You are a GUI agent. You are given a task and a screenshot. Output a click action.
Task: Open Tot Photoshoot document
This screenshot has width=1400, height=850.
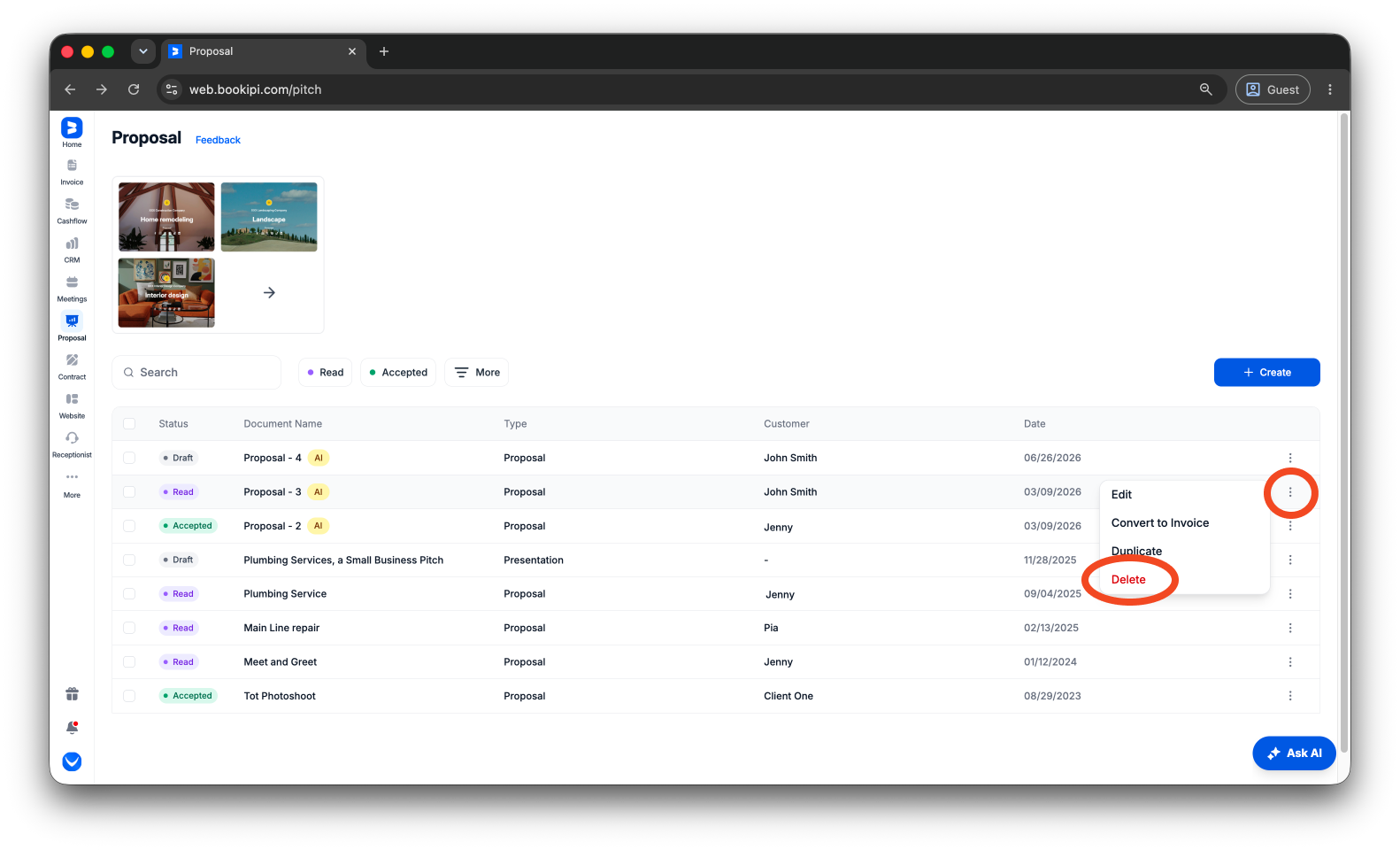[x=280, y=696]
